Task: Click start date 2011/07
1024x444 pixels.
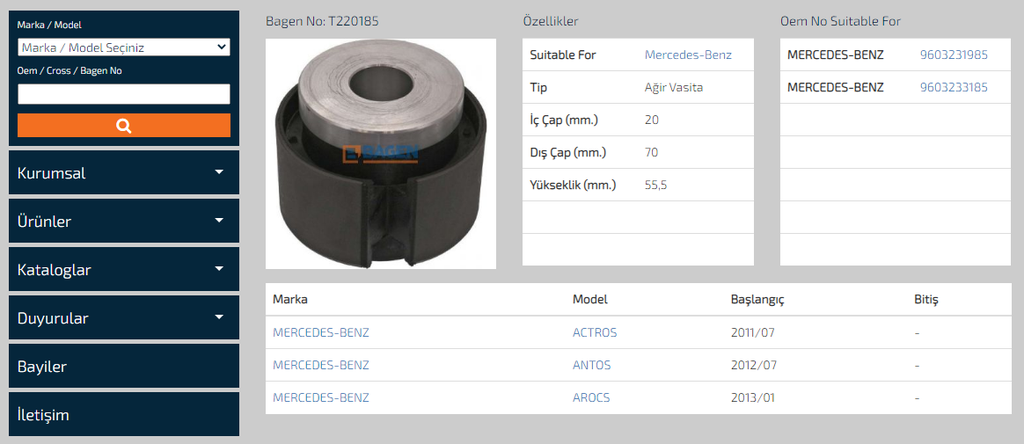Action: pos(752,332)
